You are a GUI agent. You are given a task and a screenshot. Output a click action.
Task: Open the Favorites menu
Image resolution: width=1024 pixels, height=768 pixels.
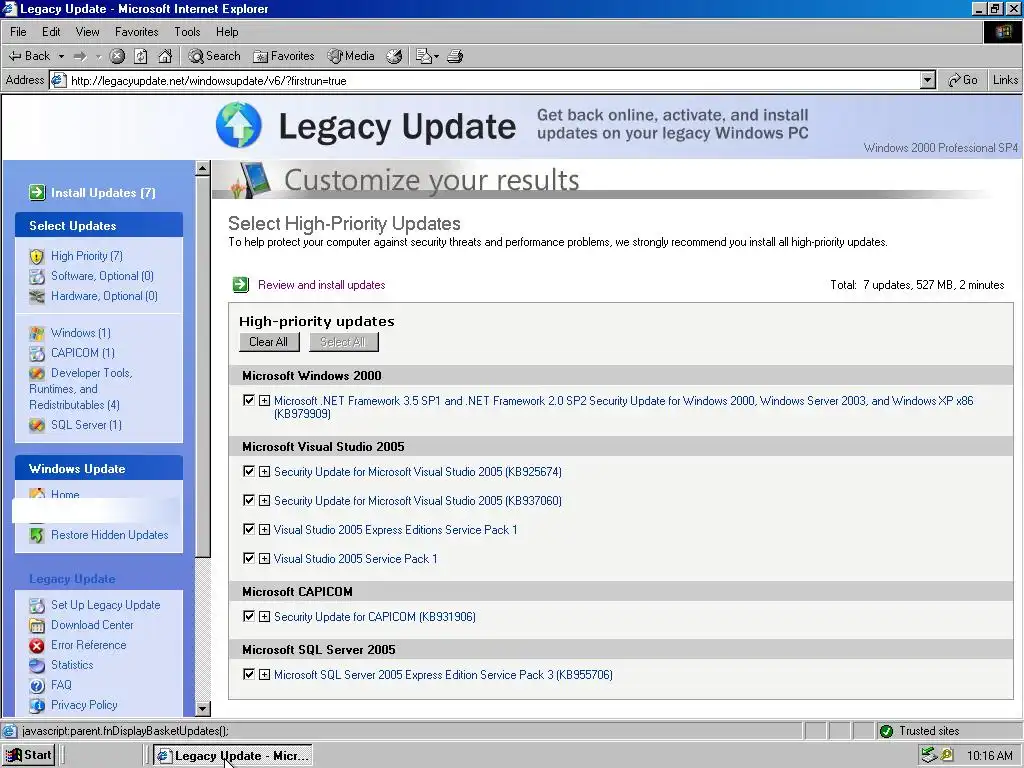[136, 31]
